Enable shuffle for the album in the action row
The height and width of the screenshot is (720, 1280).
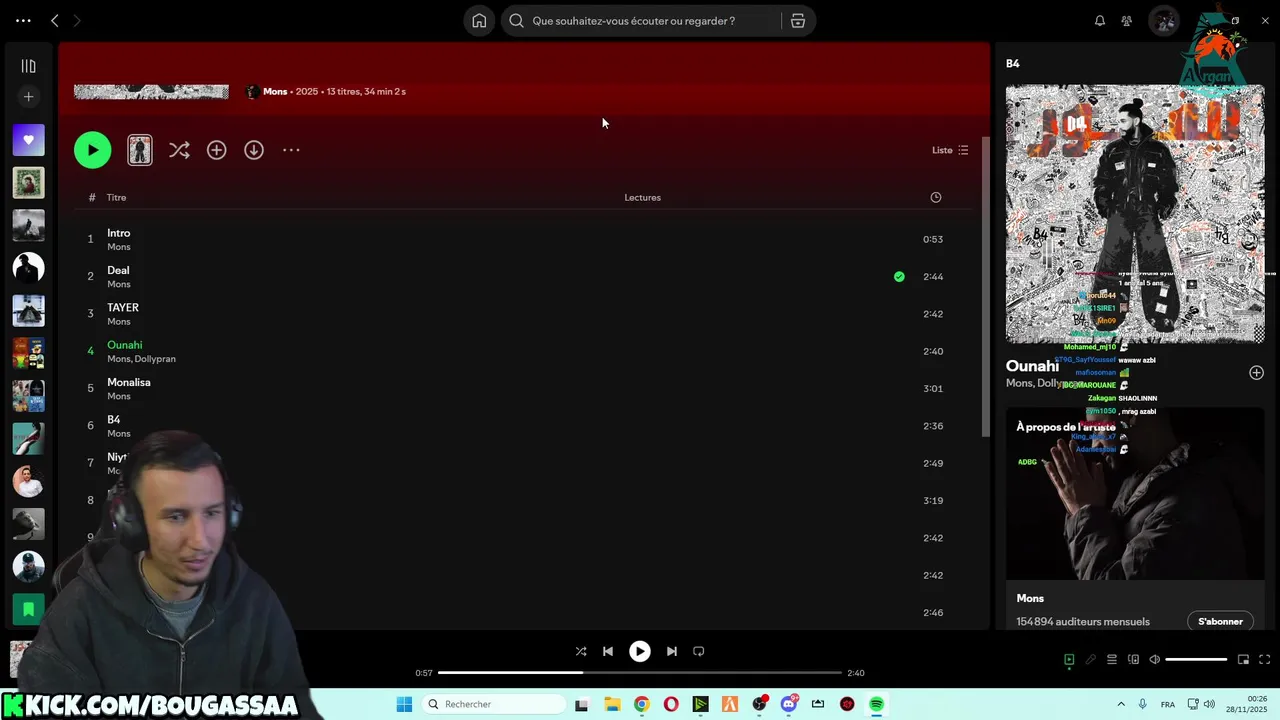coord(179,150)
